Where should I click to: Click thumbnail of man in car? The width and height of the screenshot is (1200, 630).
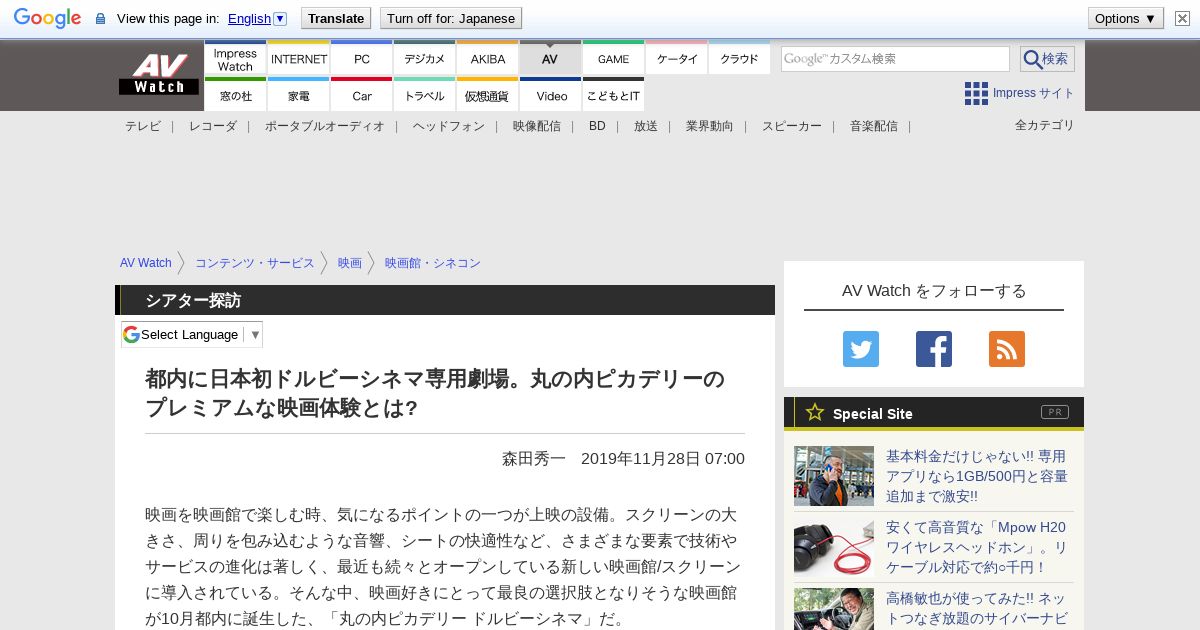[834, 609]
